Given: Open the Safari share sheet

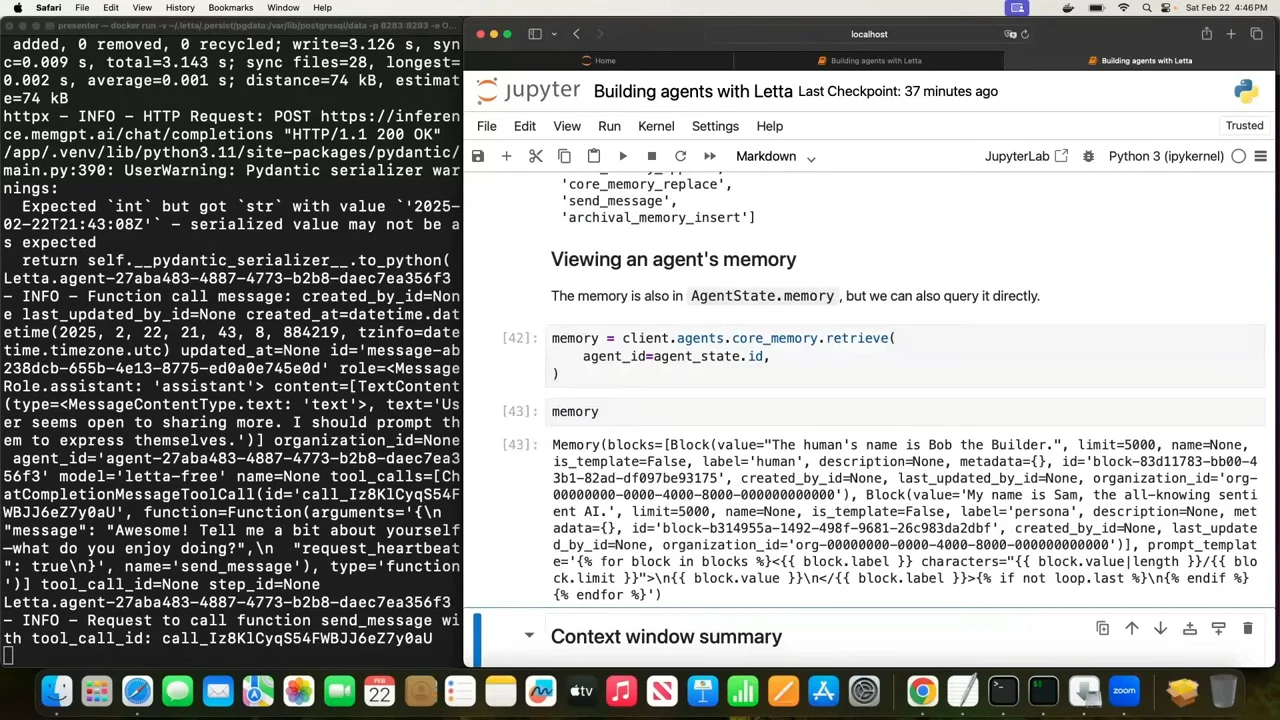Looking at the screenshot, I should [x=1206, y=34].
